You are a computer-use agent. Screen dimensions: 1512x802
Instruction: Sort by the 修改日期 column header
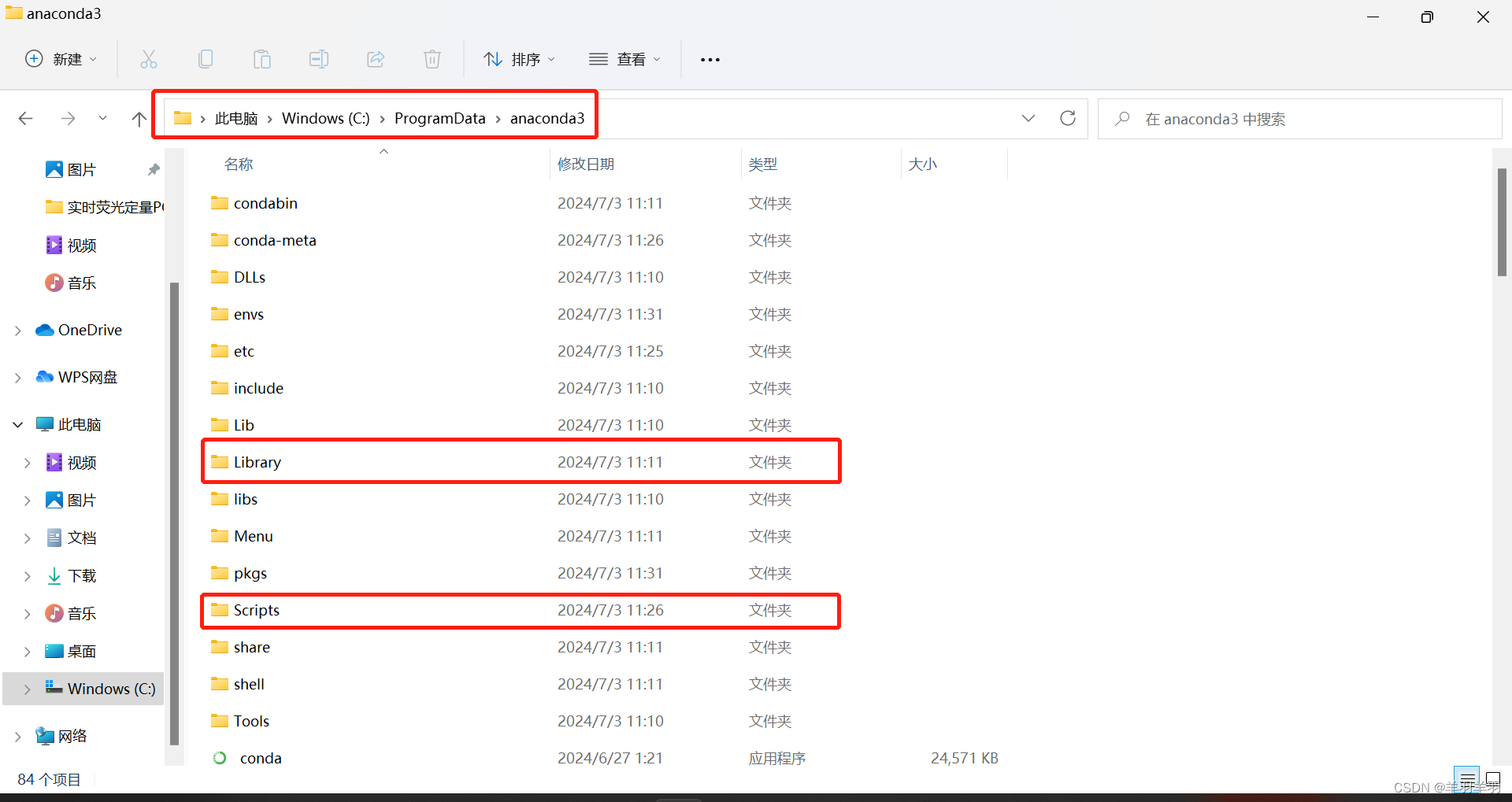(586, 164)
